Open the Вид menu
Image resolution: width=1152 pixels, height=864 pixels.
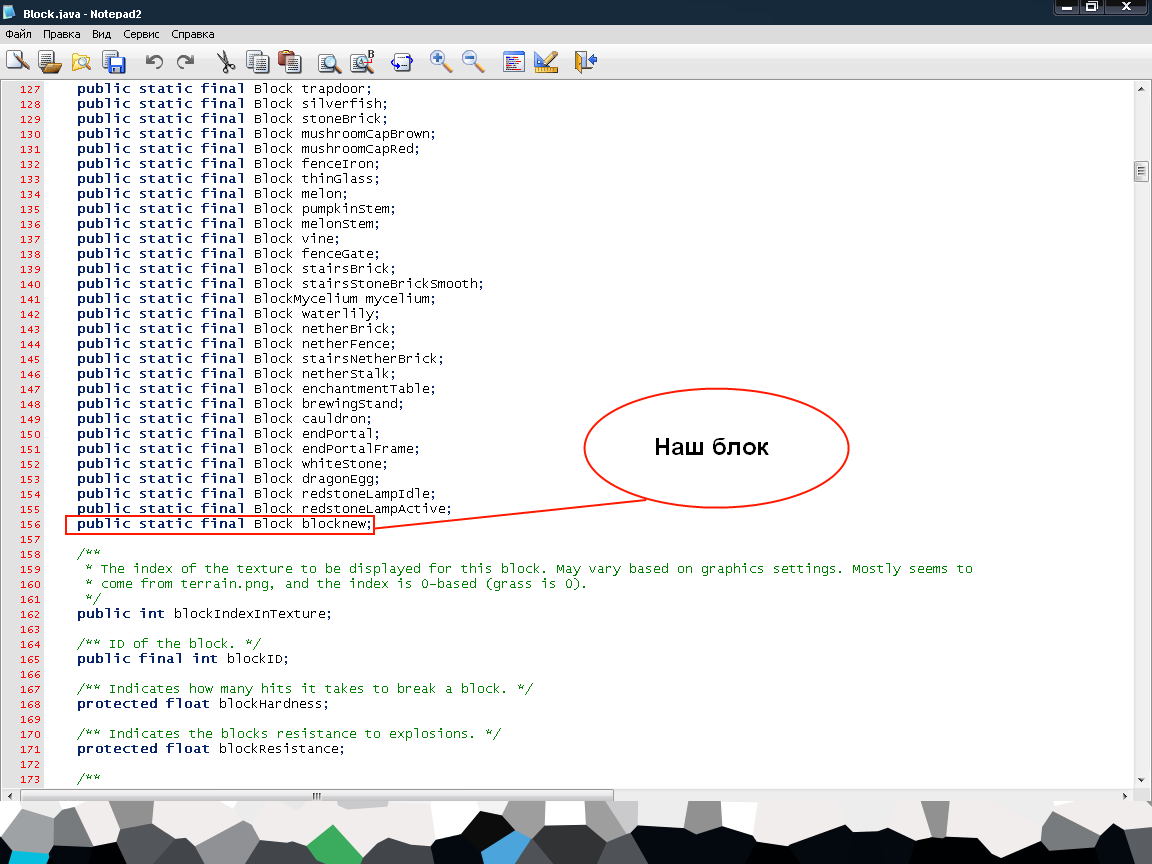click(x=102, y=34)
